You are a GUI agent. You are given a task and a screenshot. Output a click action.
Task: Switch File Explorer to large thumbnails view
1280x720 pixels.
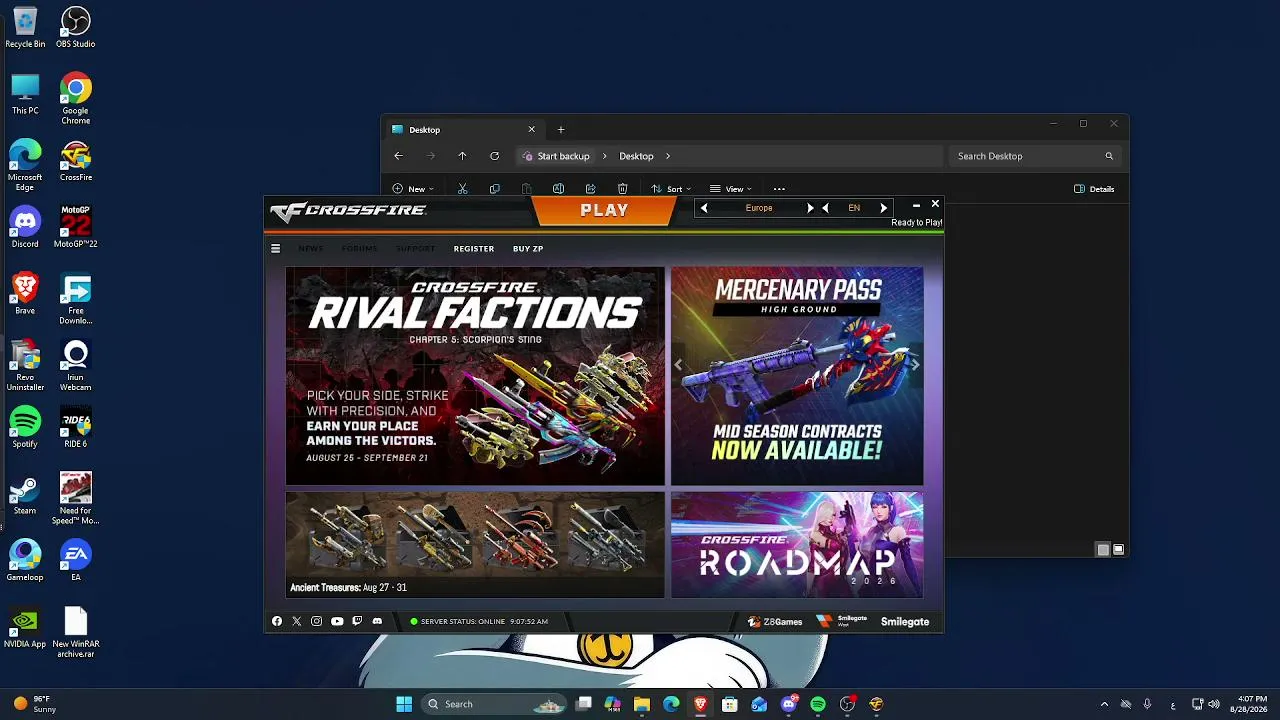[x=1118, y=549]
